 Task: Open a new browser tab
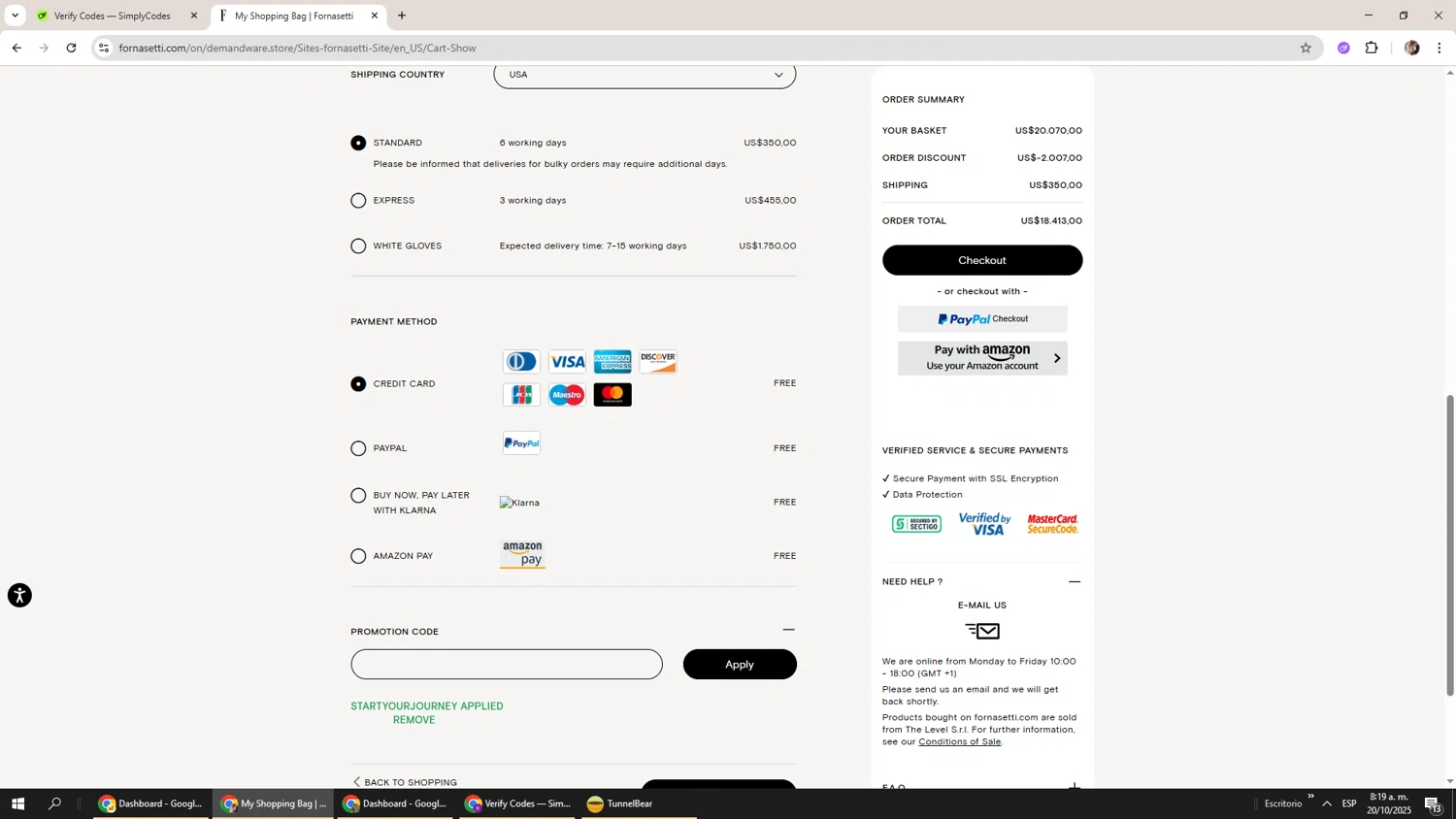pyautogui.click(x=402, y=16)
